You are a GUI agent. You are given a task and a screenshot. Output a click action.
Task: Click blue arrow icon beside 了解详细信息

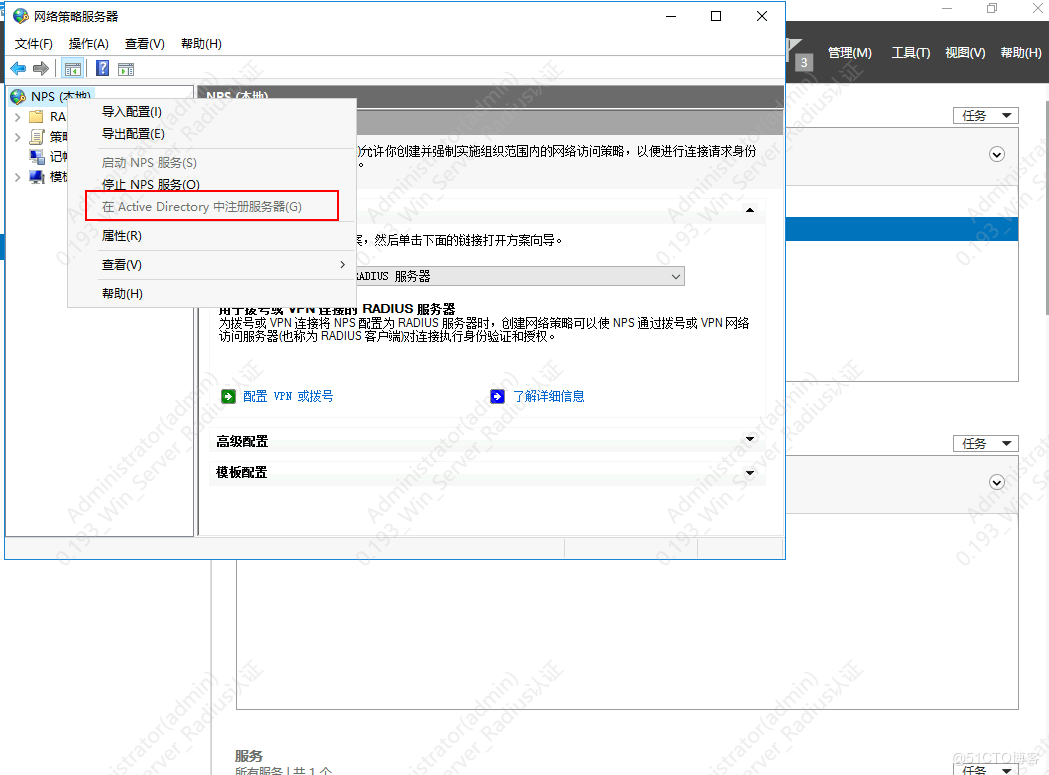click(497, 396)
